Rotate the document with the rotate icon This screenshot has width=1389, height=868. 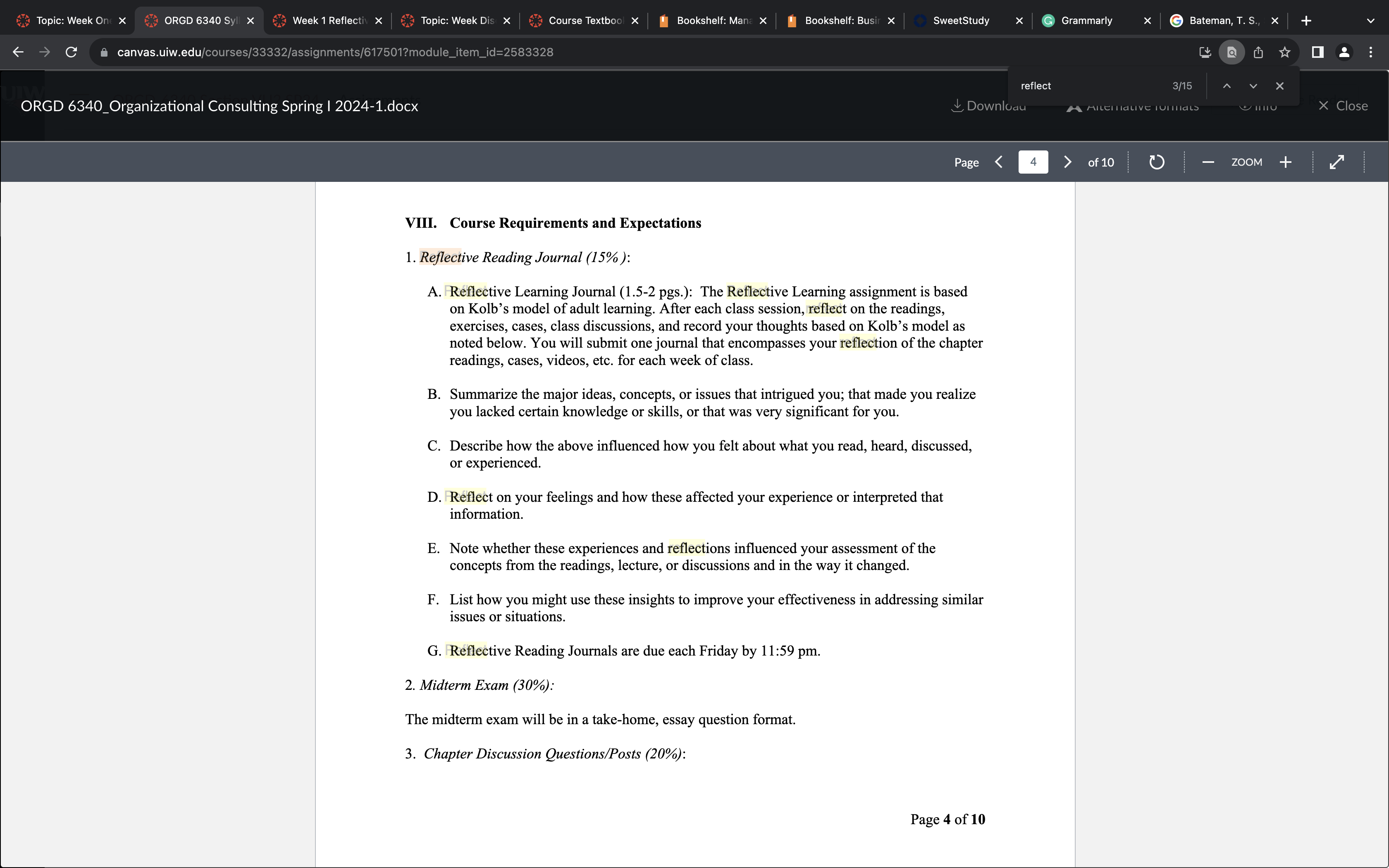[1157, 162]
